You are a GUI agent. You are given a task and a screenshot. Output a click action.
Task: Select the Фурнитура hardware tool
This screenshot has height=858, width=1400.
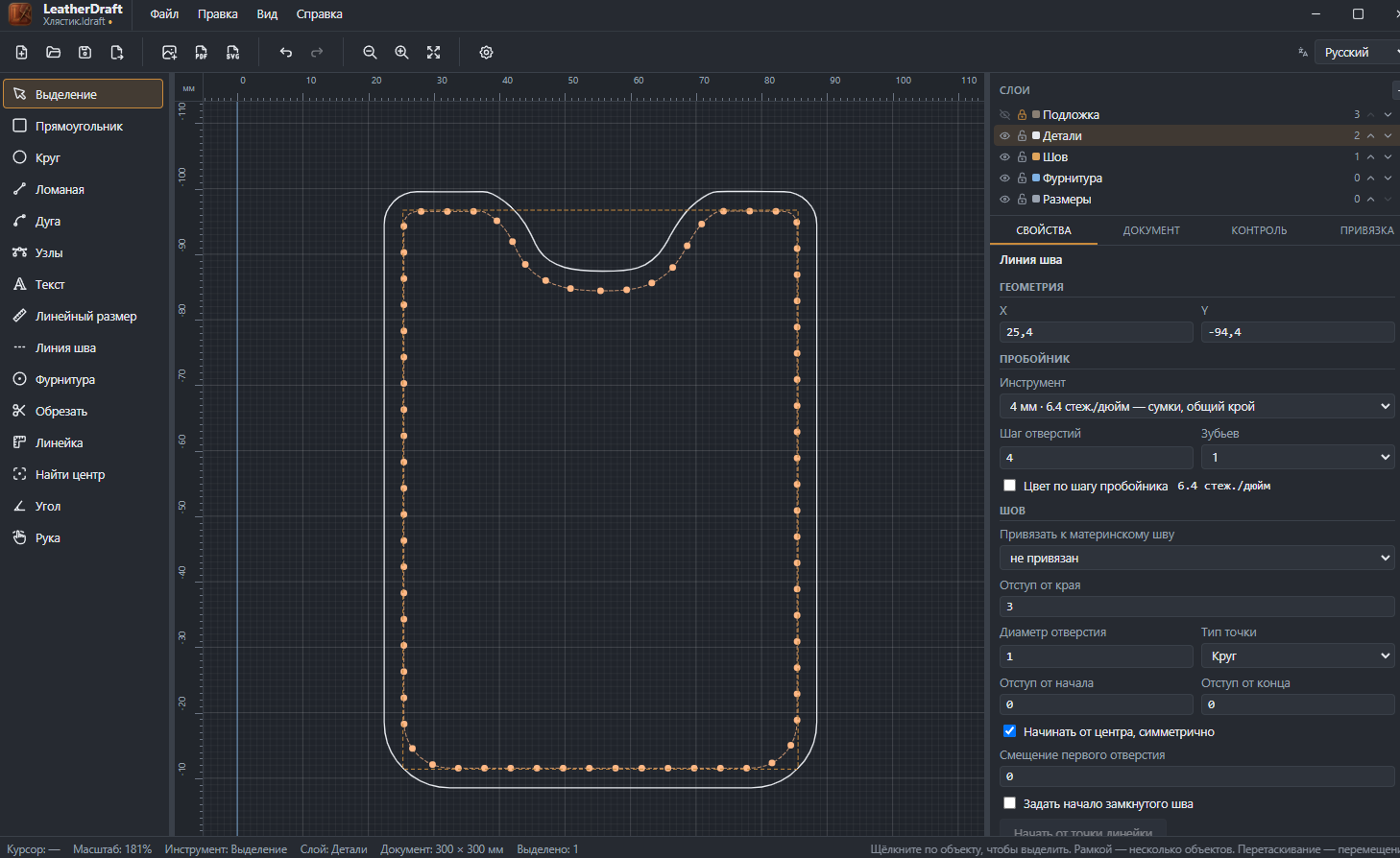[84, 379]
